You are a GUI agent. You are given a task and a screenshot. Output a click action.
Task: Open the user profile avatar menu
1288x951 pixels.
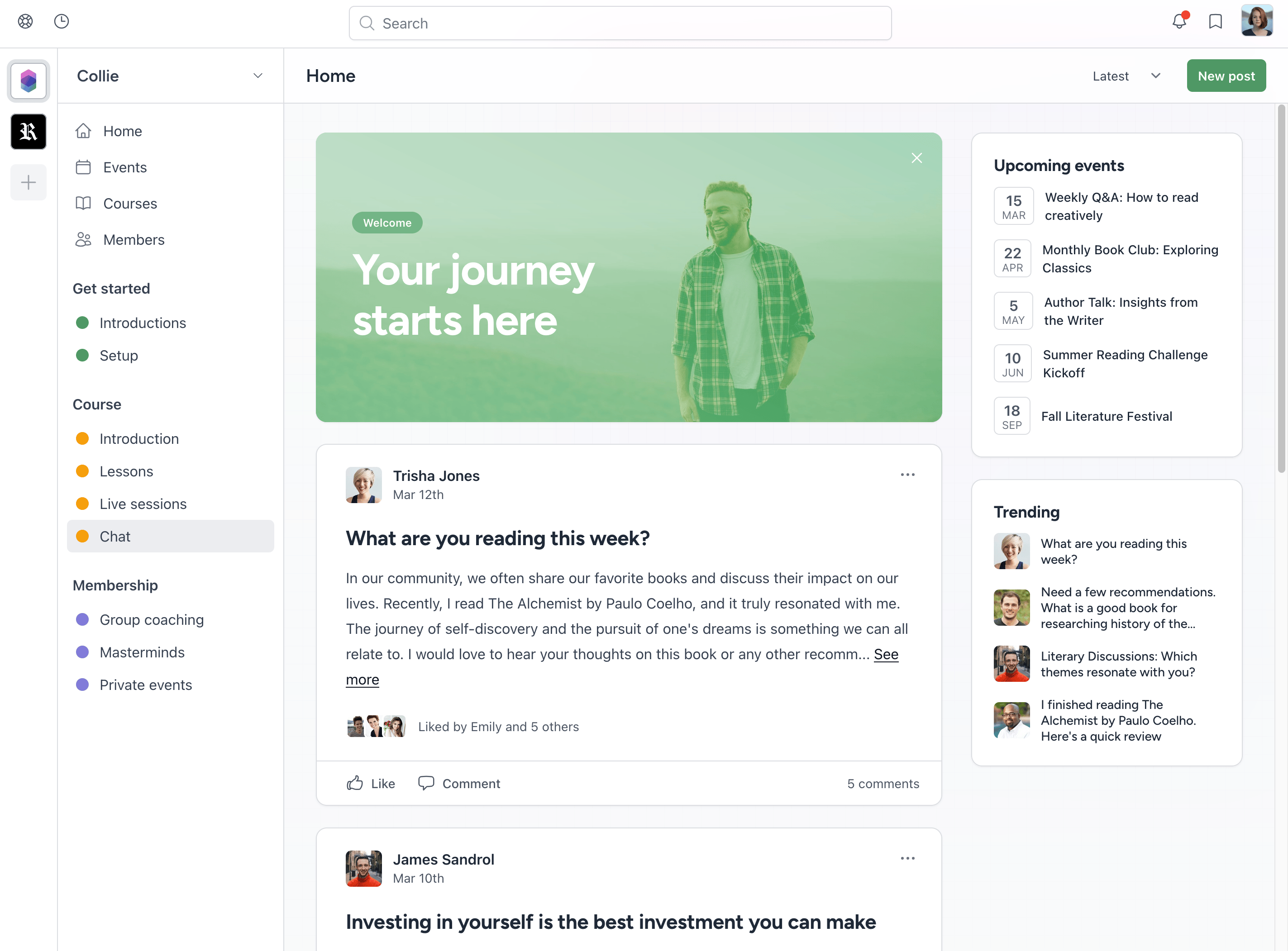pos(1256,22)
